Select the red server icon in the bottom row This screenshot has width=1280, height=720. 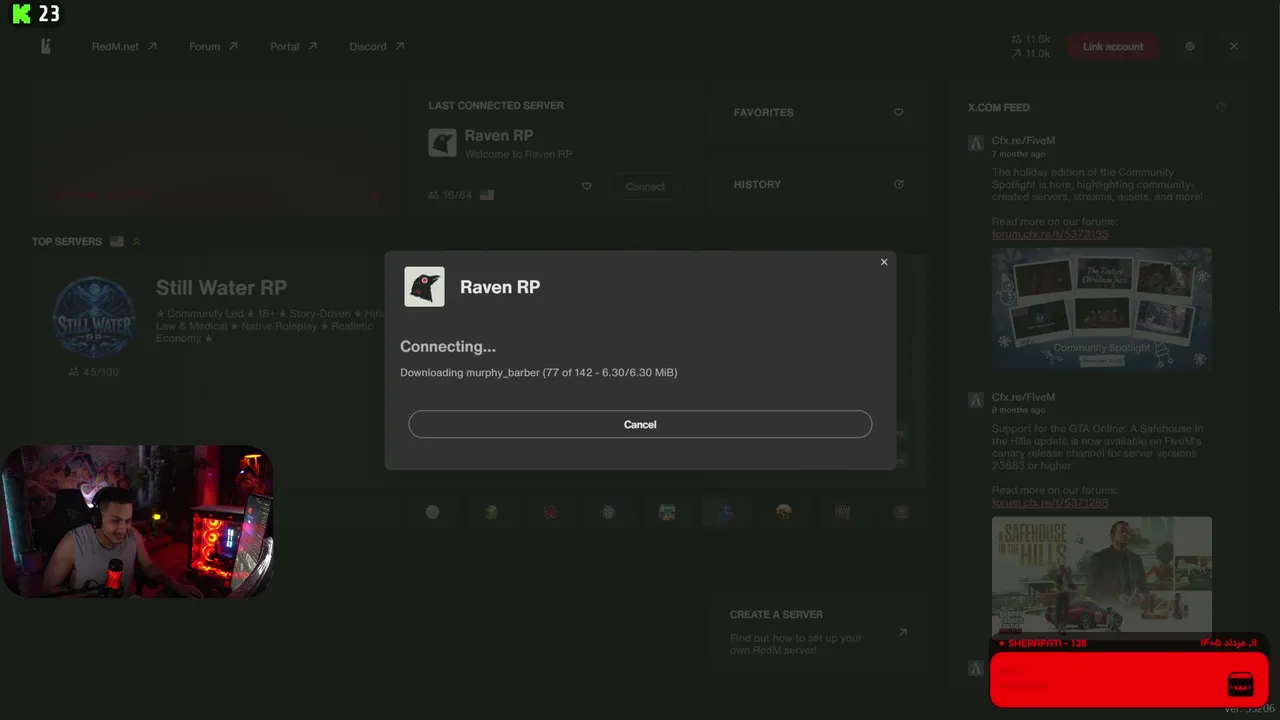[x=549, y=512]
